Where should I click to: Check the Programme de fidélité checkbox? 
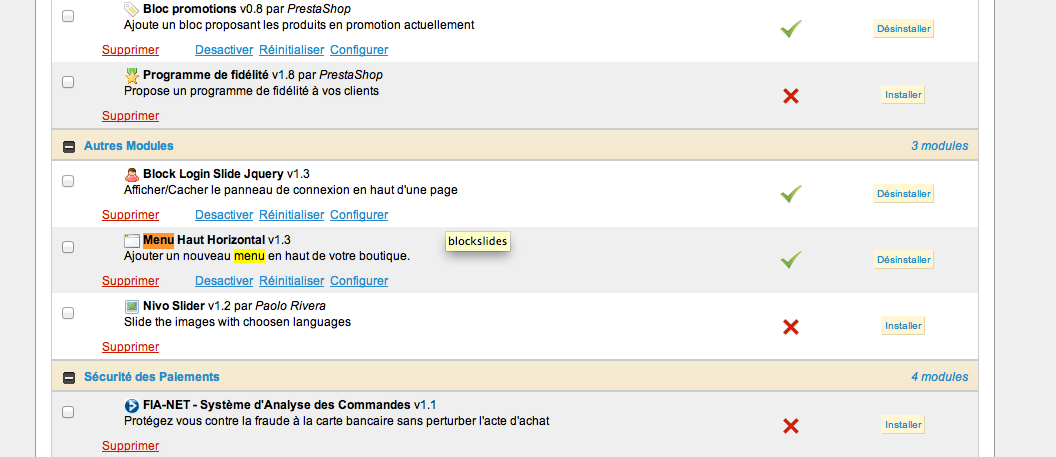(x=68, y=82)
